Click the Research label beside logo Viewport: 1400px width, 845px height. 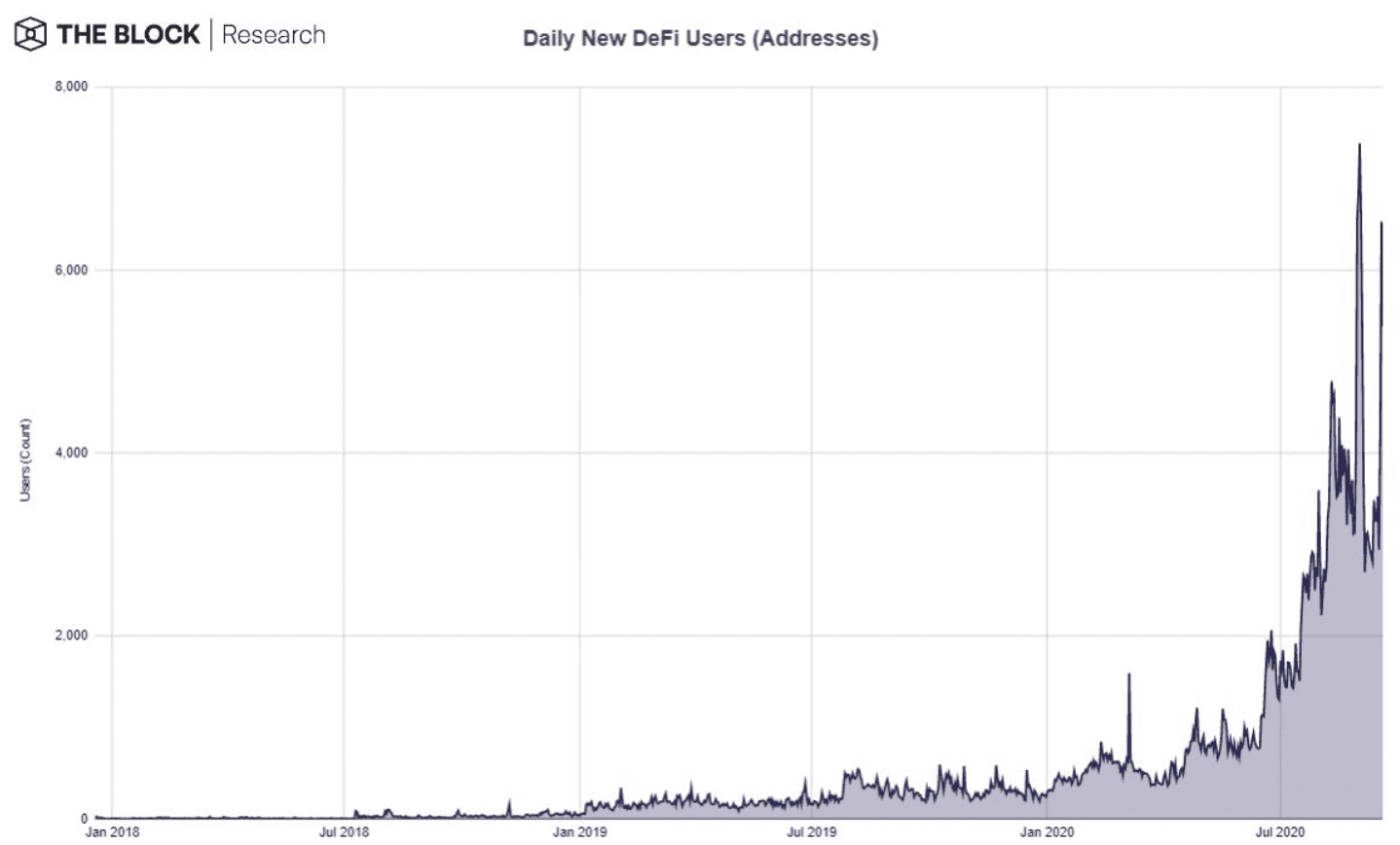click(274, 35)
